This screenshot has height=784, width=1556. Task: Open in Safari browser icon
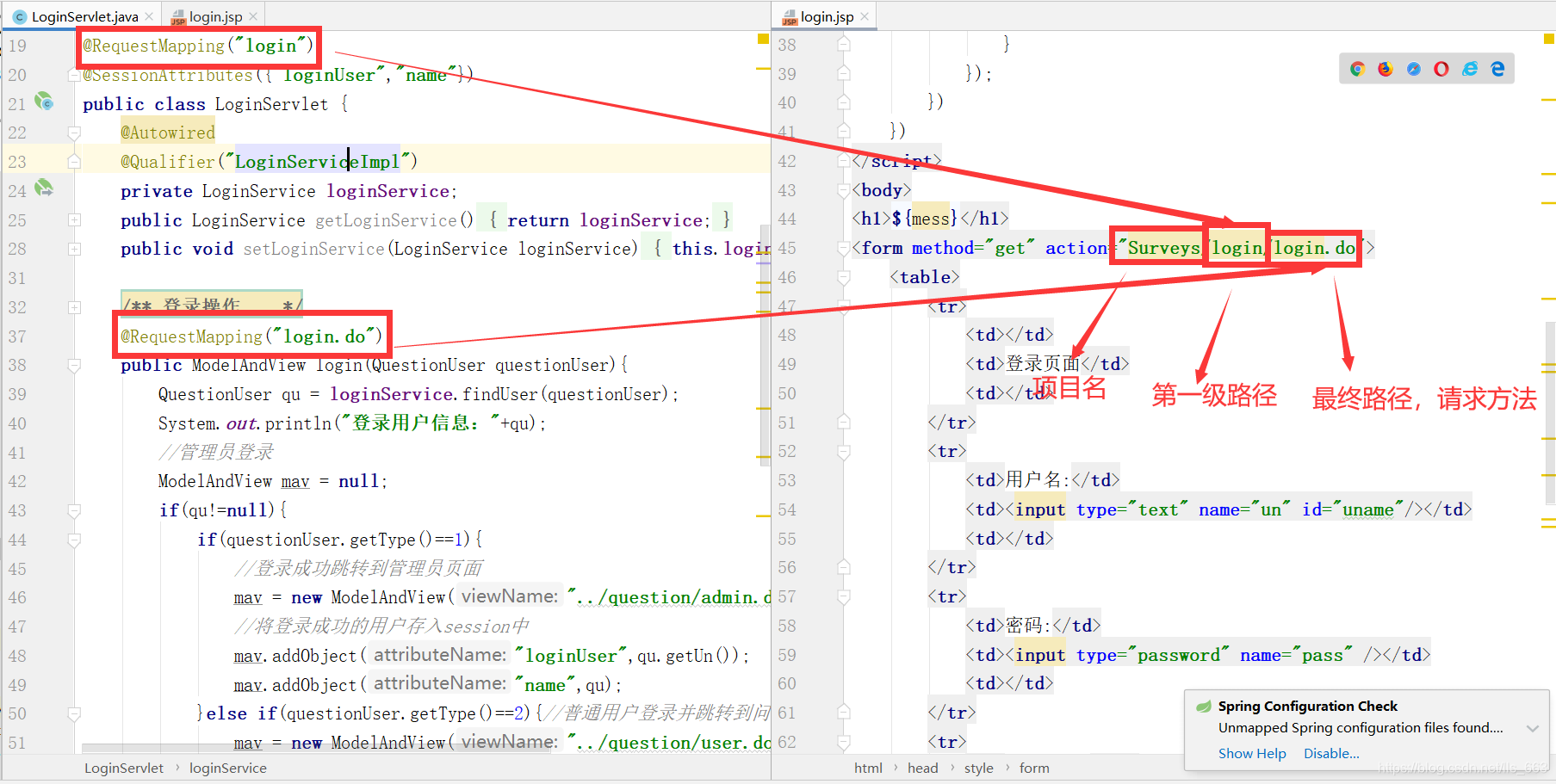coord(1414,69)
